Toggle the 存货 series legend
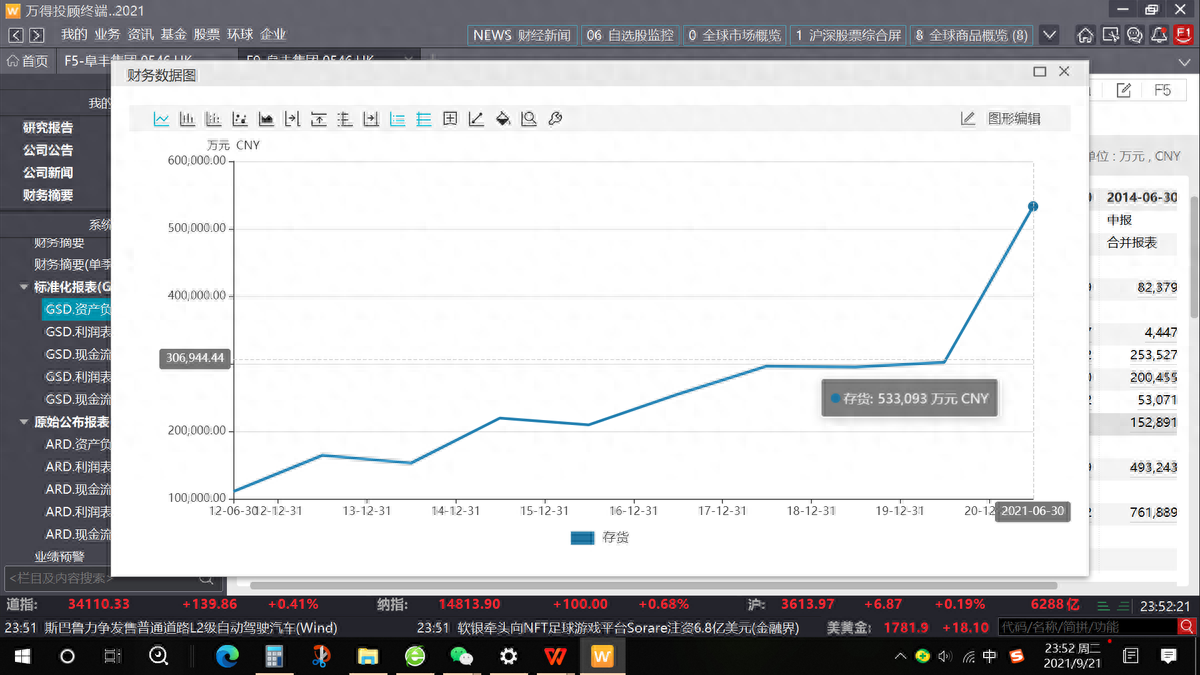Screen dimensions: 1200x675 pos(599,538)
